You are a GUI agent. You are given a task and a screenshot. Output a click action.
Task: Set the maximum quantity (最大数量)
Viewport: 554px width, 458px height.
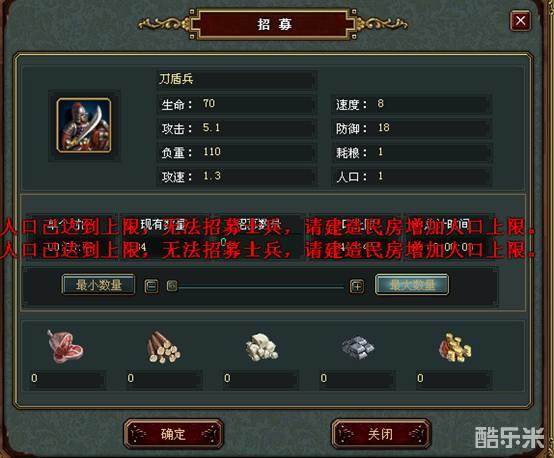(x=412, y=284)
